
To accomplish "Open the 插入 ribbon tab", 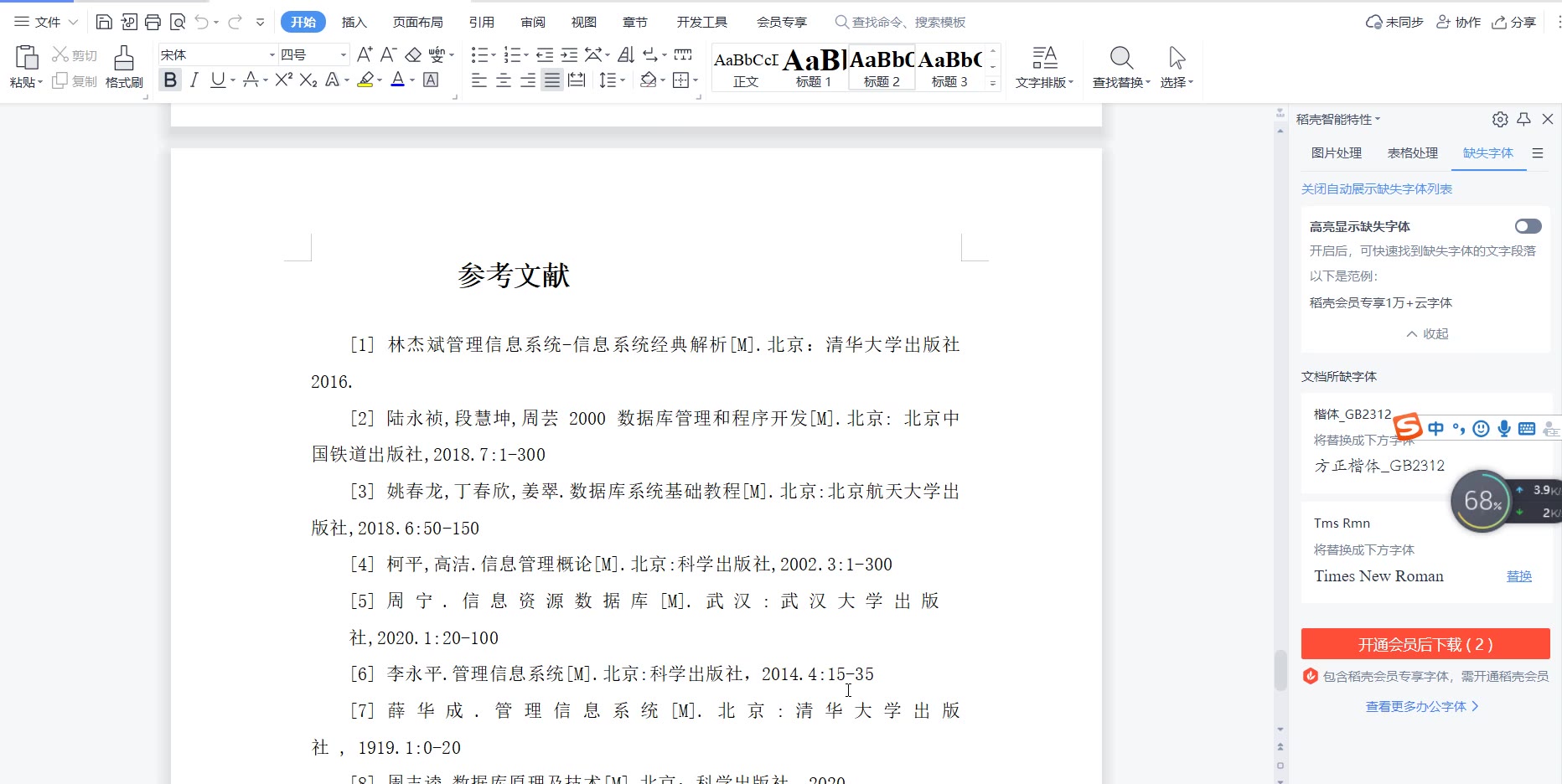I will (354, 23).
